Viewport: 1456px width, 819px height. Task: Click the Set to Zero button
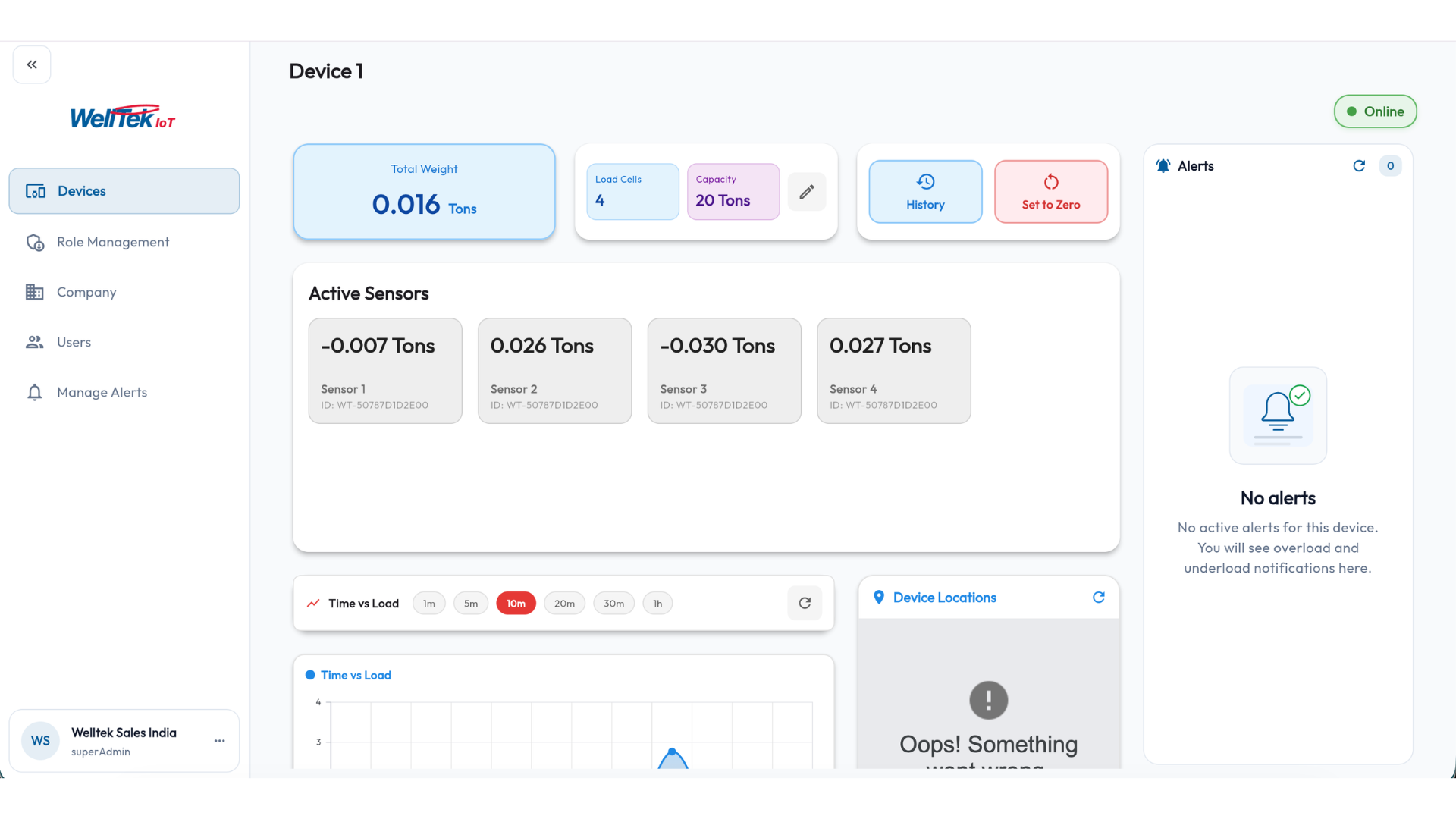pyautogui.click(x=1051, y=192)
